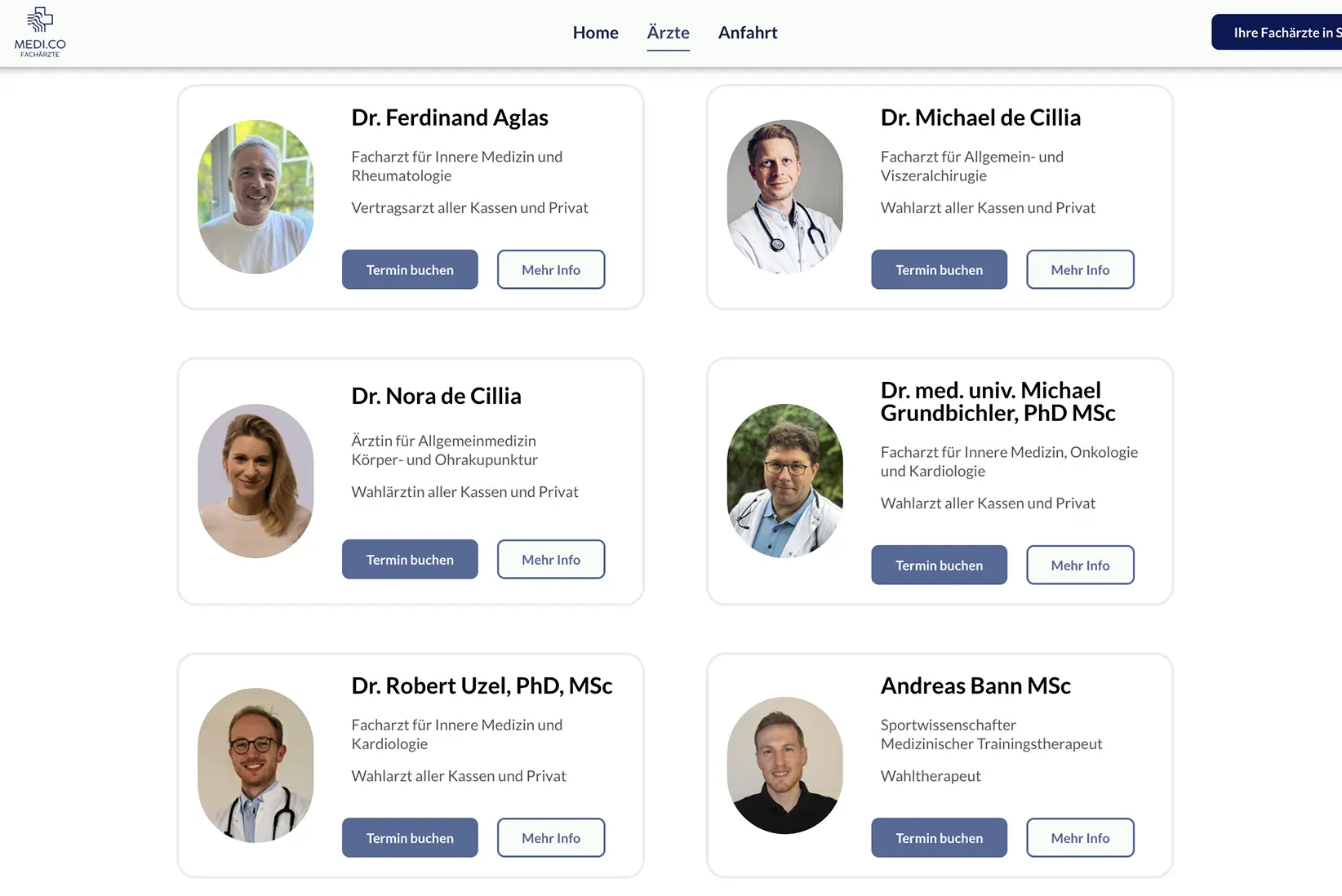Show more info on Dr. Ferdinand Aglas
Image resolution: width=1342 pixels, height=896 pixels.
point(551,270)
